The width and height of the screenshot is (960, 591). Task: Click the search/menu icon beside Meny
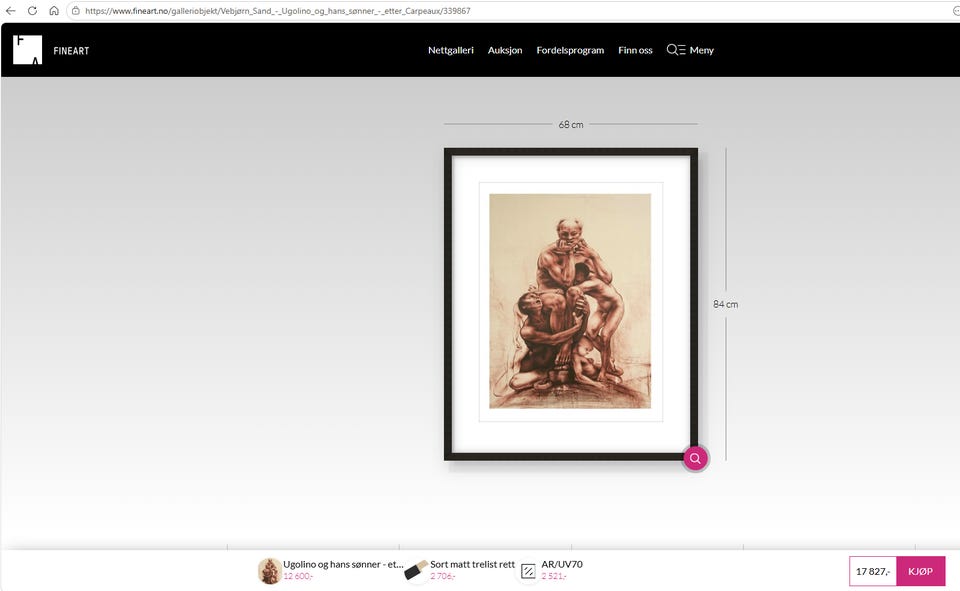click(x=676, y=50)
